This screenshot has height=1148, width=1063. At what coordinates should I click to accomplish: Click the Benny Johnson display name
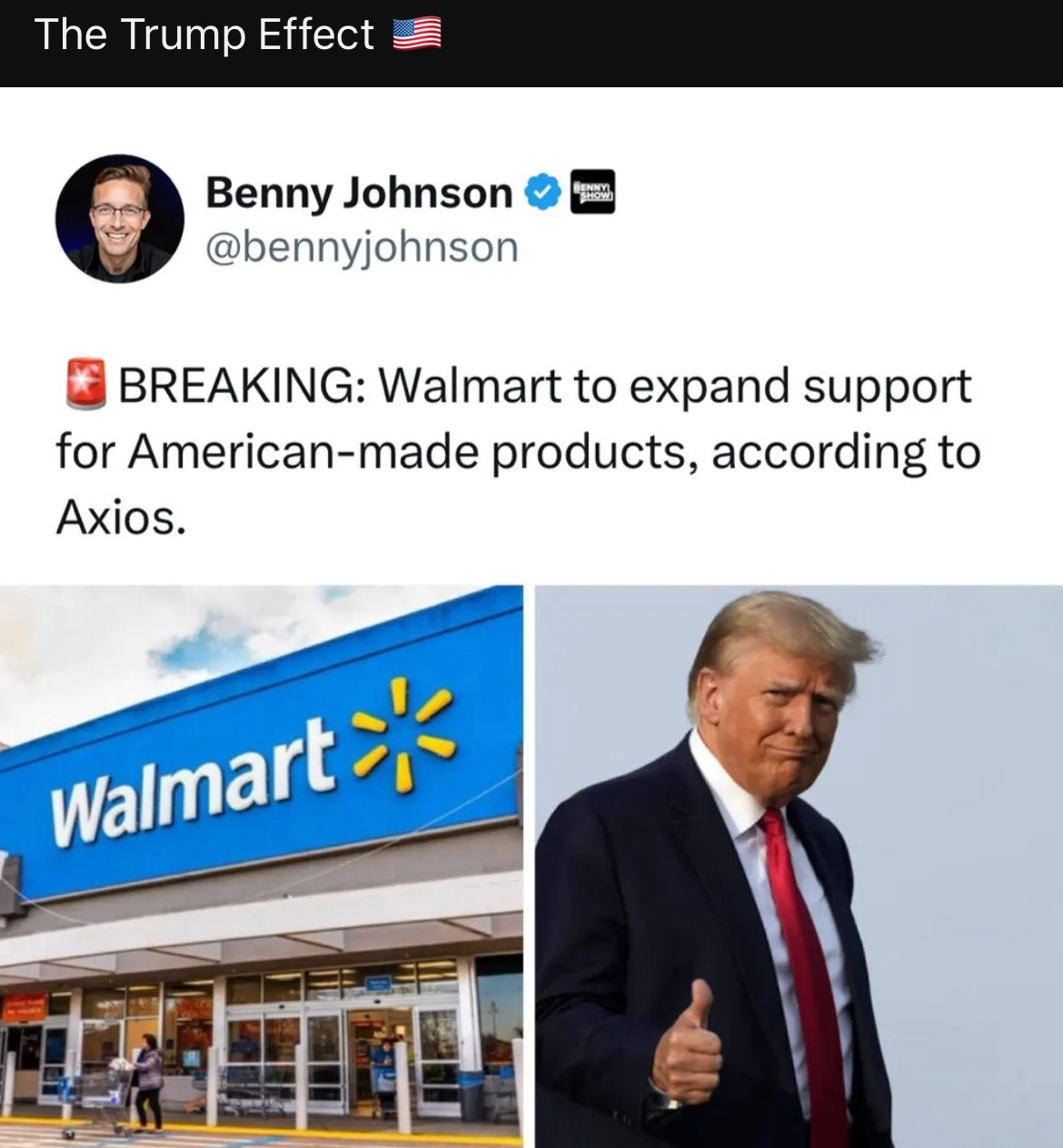[359, 193]
